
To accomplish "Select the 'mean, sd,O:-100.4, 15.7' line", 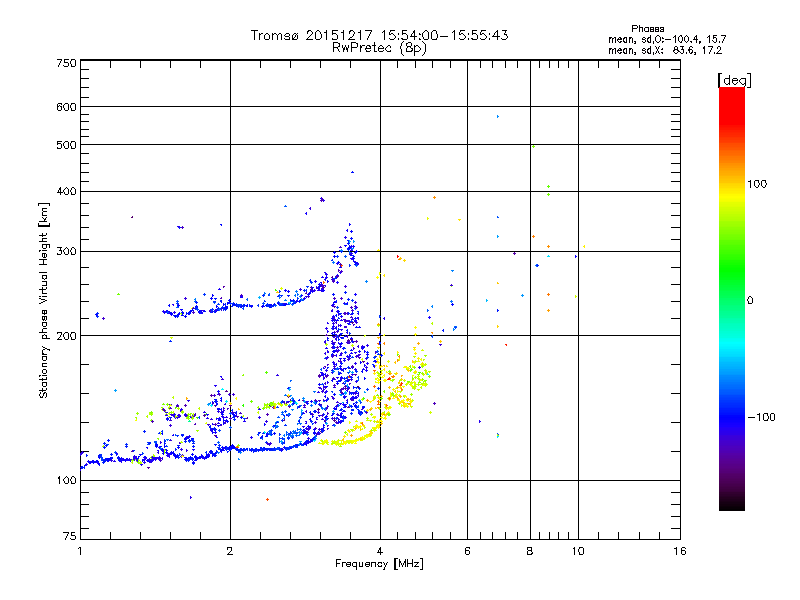I will (667, 39).
